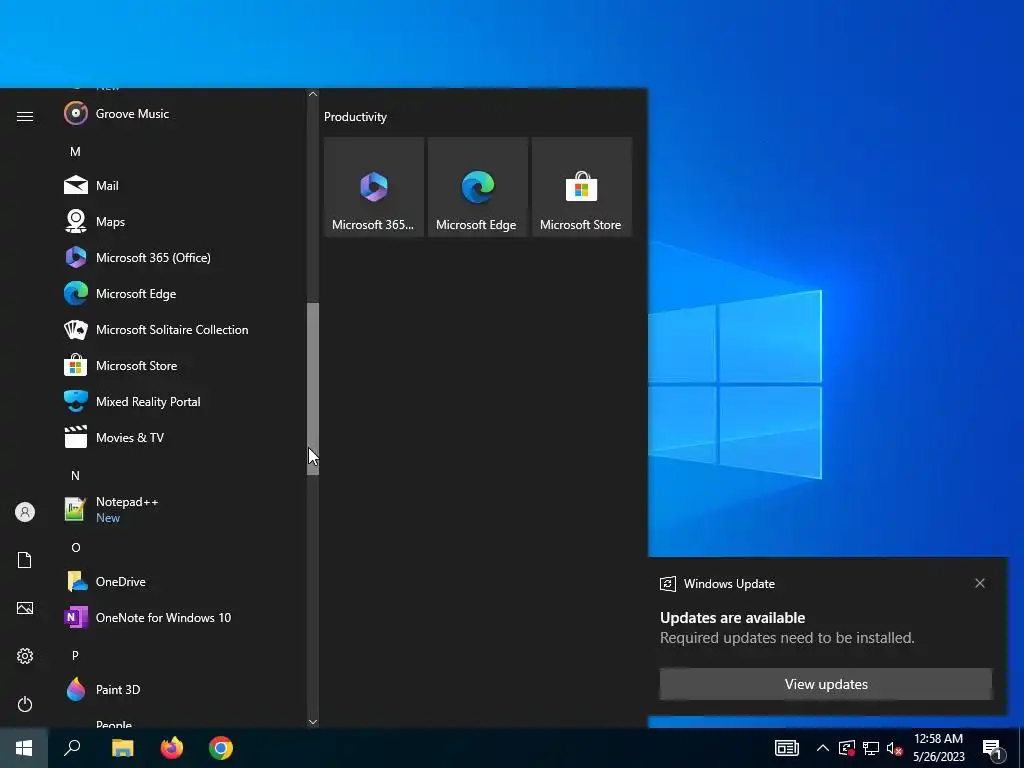Jump to letter P section header

[x=75, y=655]
